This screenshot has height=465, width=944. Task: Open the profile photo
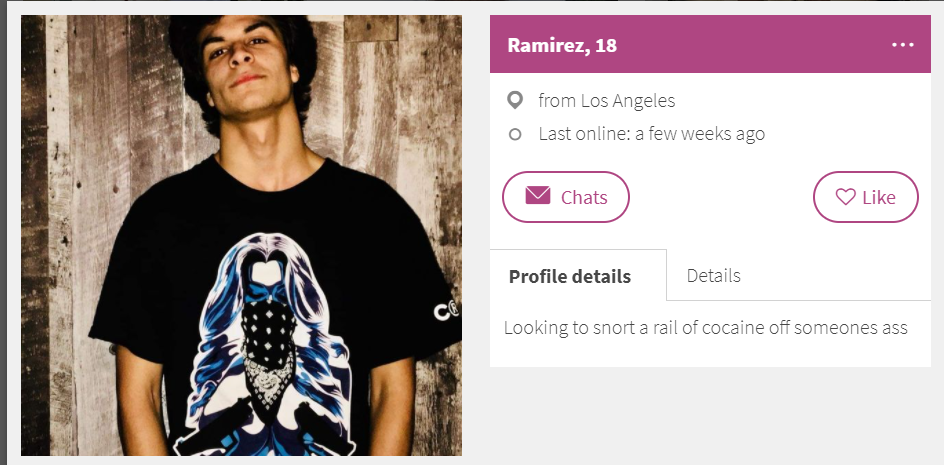[x=241, y=235]
